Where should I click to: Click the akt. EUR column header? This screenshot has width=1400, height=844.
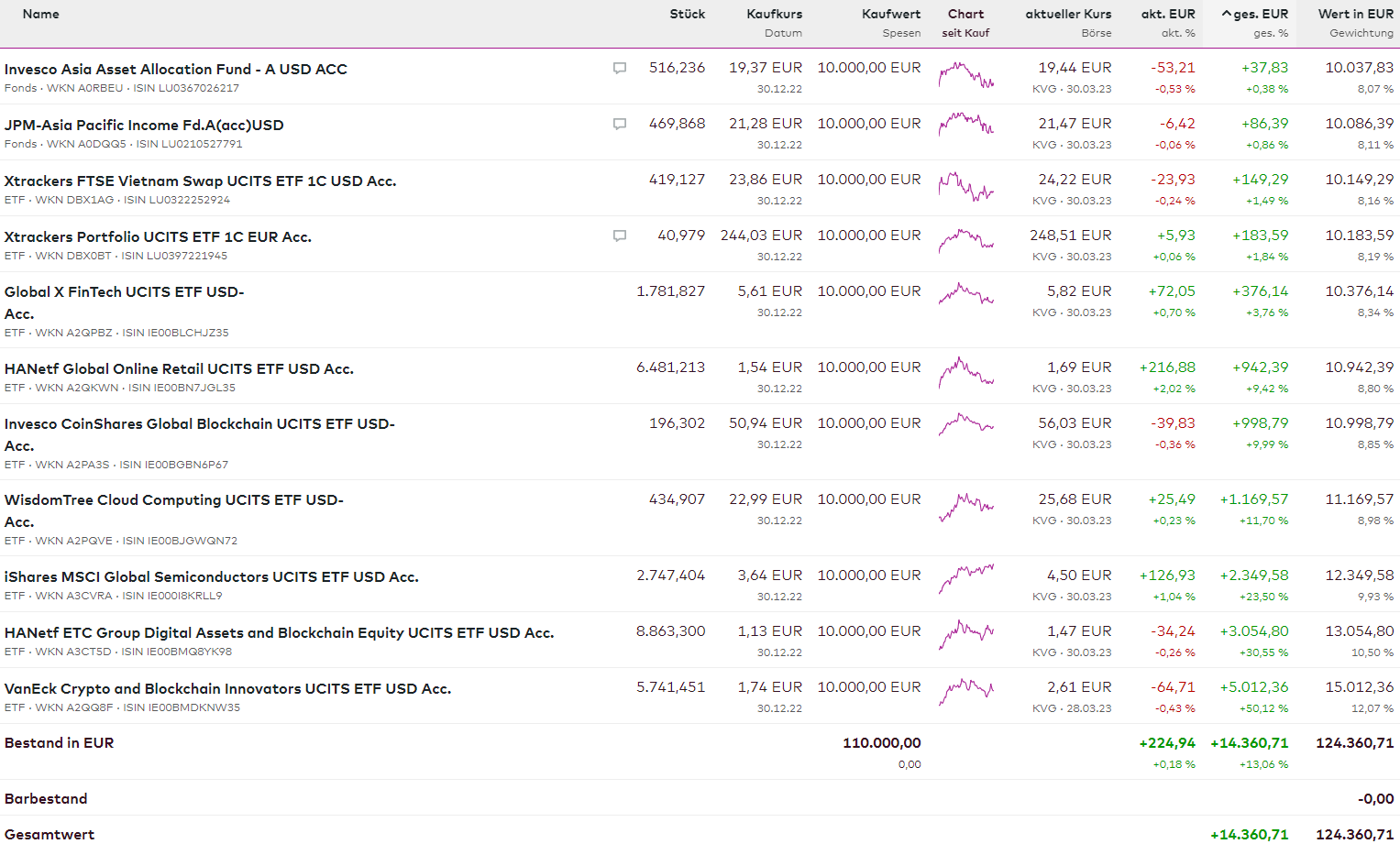[x=1167, y=14]
